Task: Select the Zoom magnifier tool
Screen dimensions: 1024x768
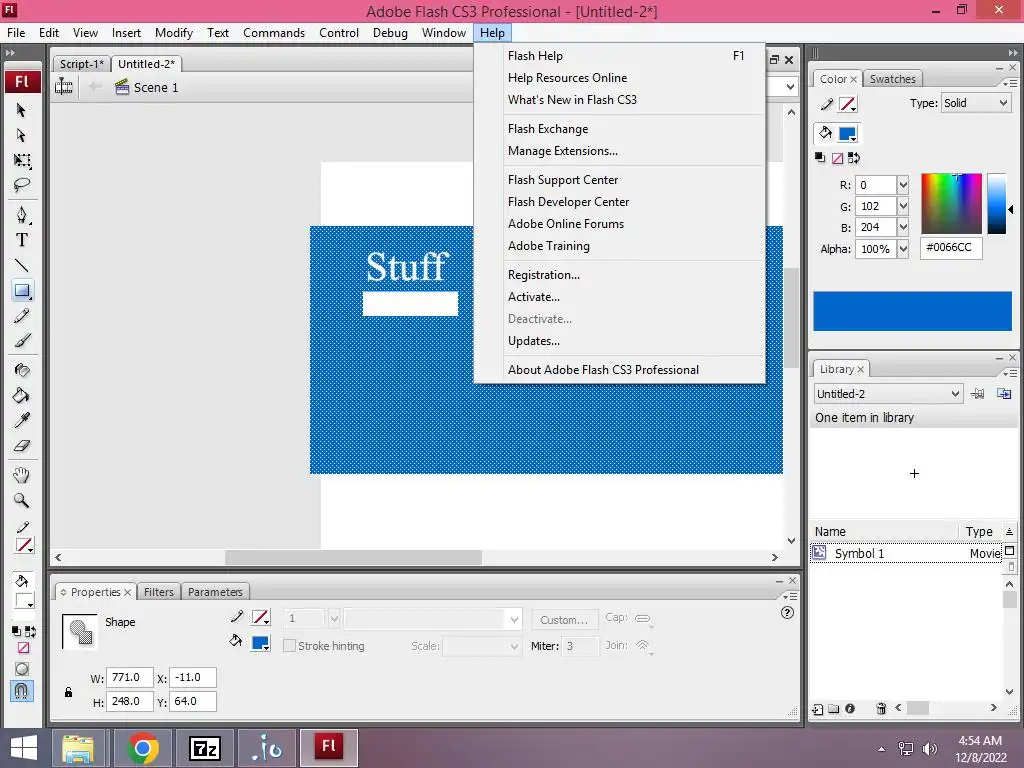Action: click(22, 500)
